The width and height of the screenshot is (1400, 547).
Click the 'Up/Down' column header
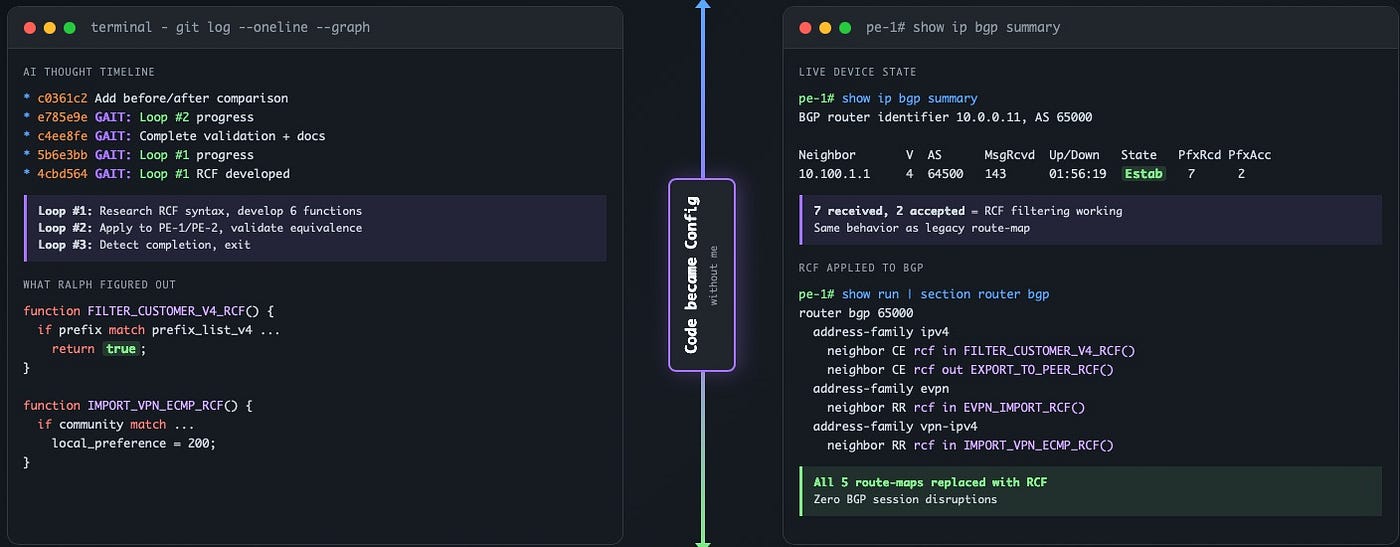tap(1074, 155)
